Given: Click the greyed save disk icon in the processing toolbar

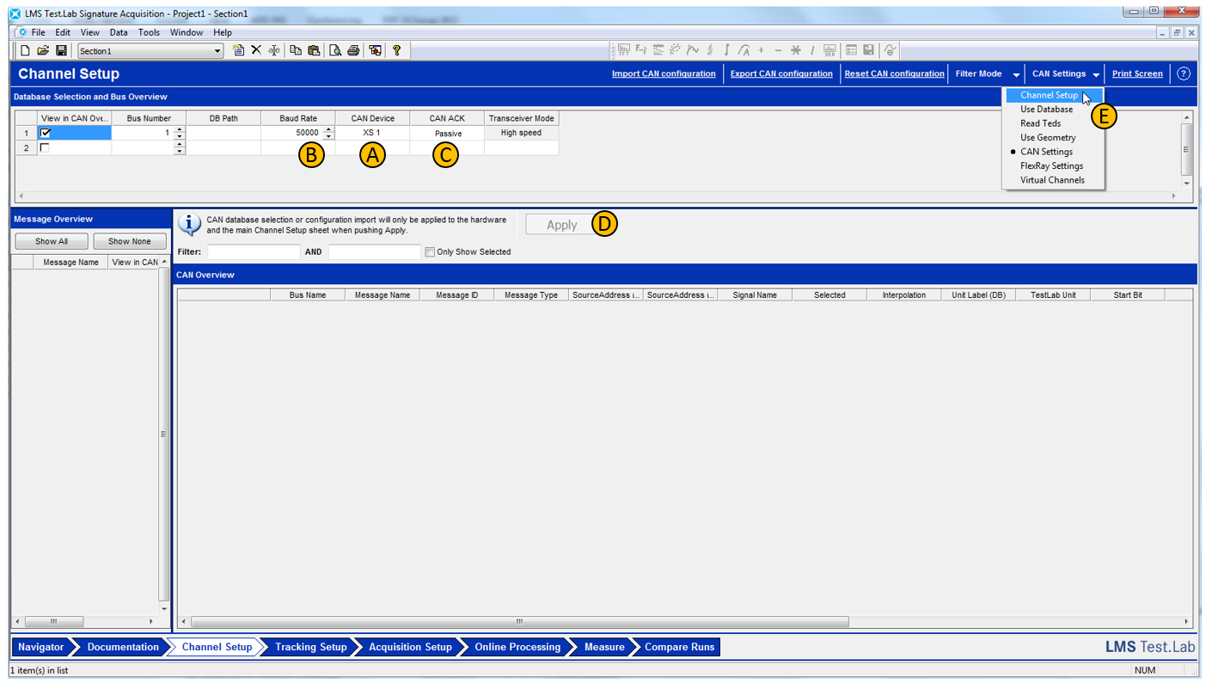Looking at the screenshot, I should [x=869, y=50].
